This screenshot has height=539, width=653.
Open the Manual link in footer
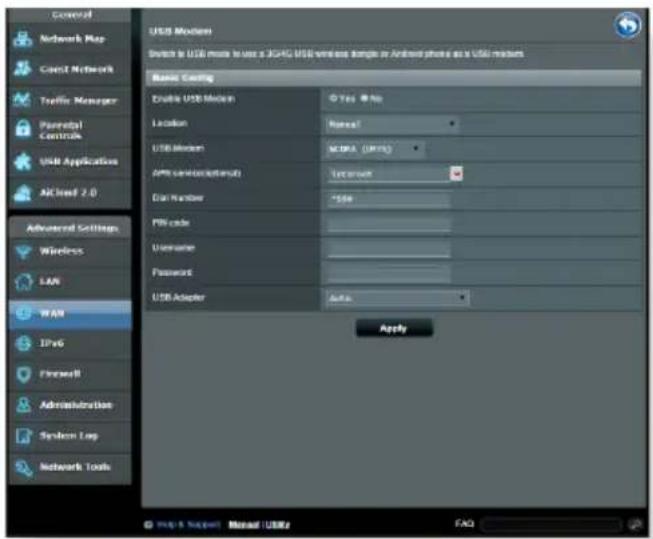[244, 525]
